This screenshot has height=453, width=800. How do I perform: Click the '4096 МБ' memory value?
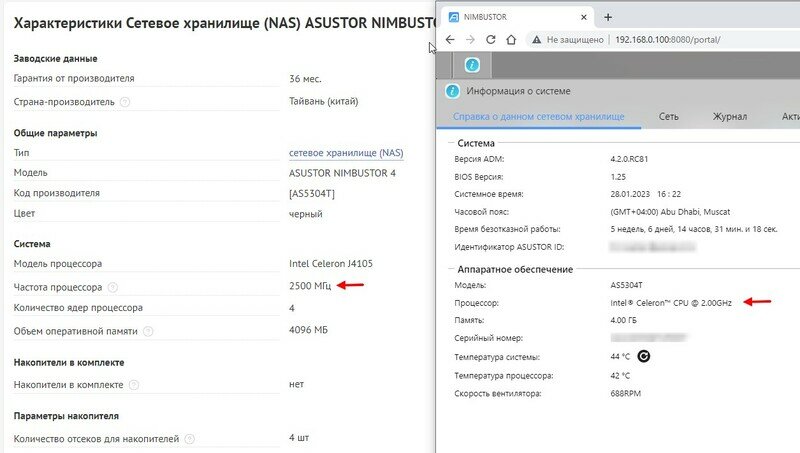pos(308,330)
